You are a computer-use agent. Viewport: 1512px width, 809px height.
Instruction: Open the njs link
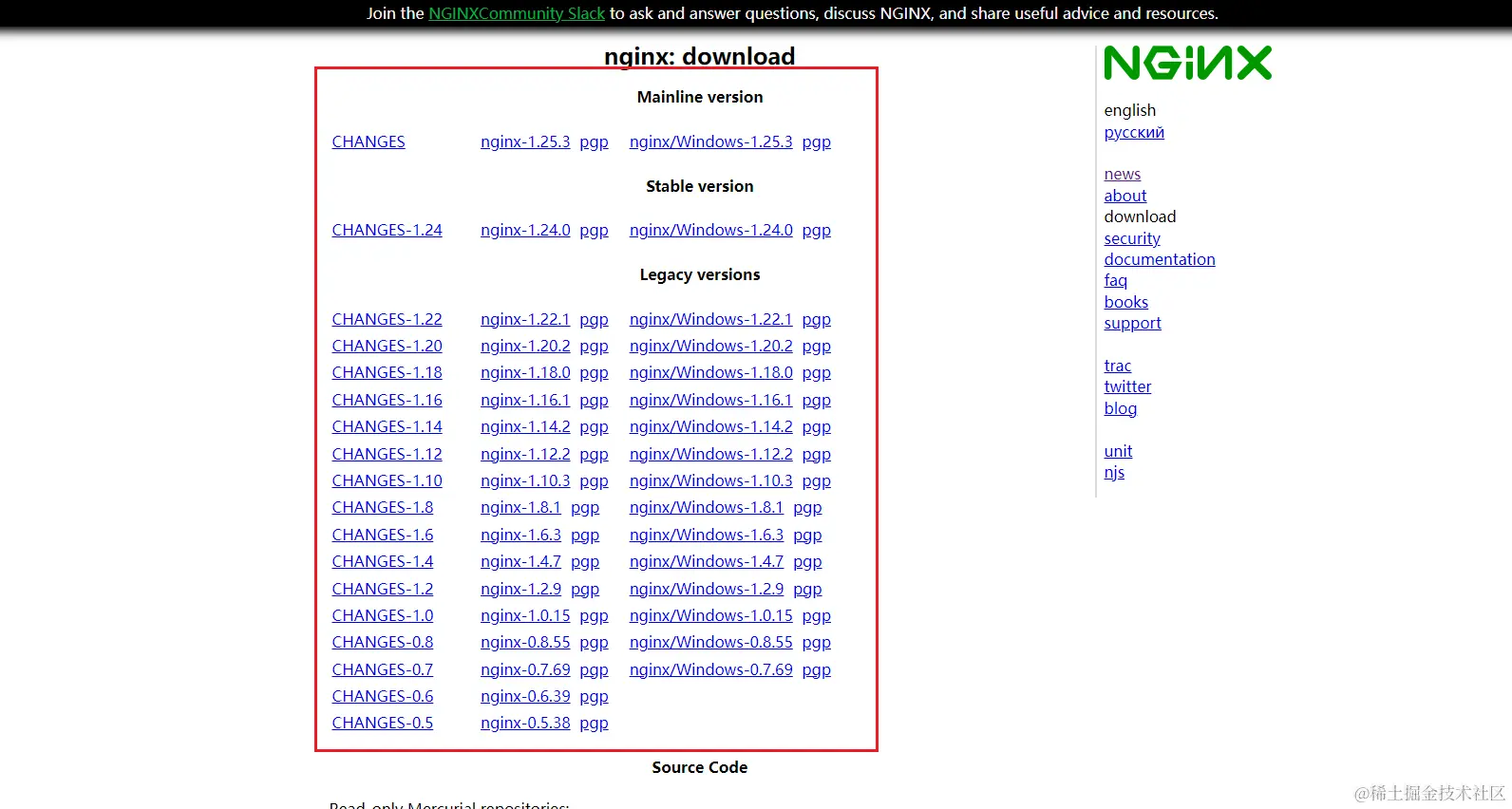click(1114, 472)
